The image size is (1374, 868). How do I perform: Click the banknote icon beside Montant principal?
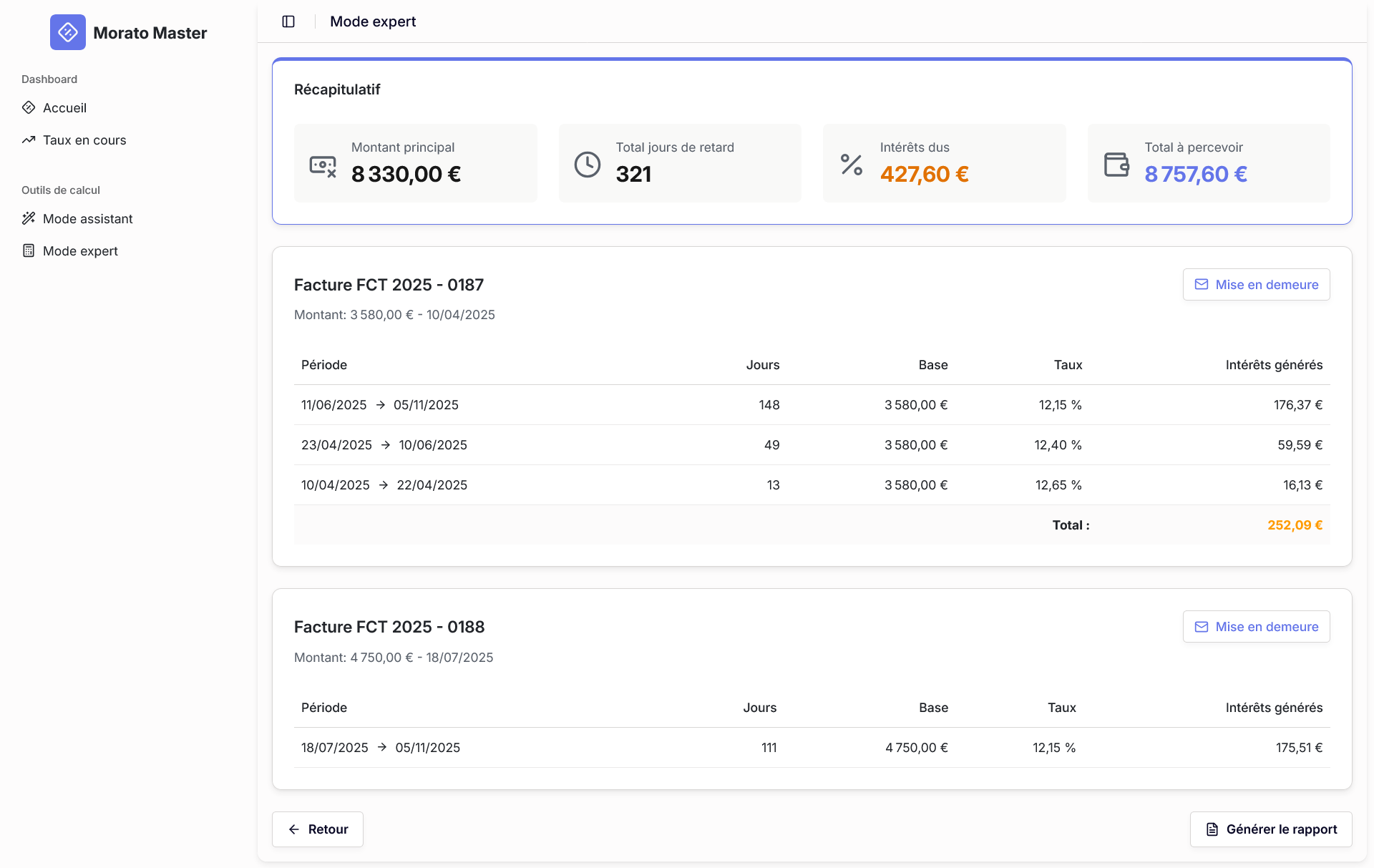(323, 165)
